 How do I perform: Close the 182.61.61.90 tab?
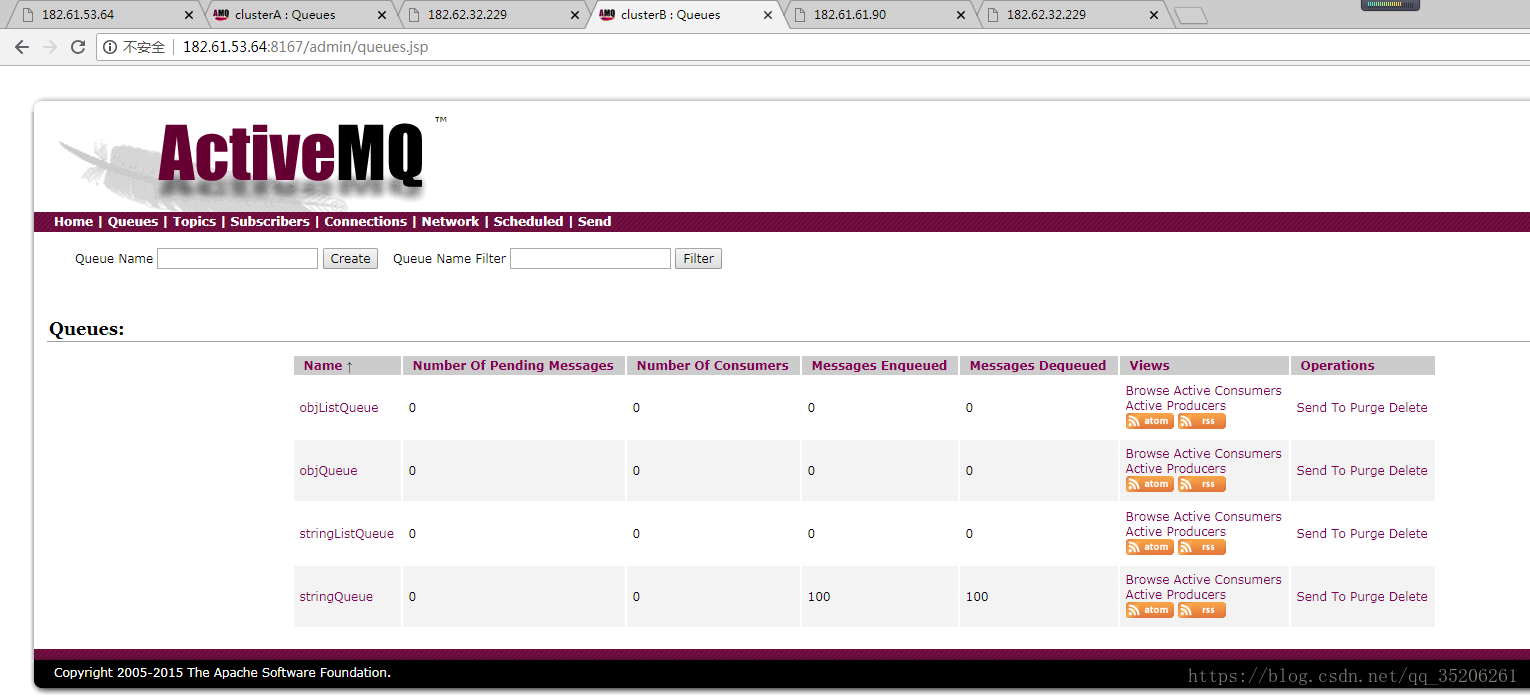click(961, 15)
